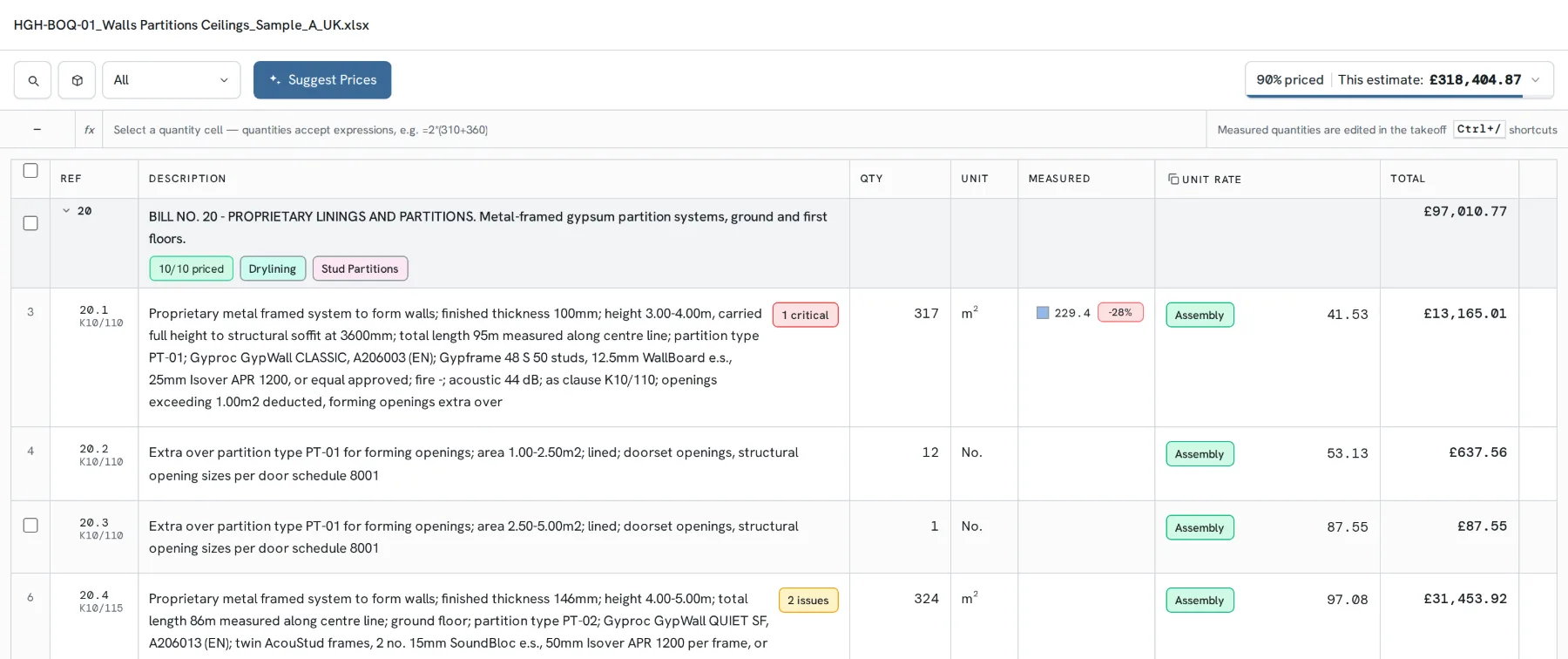The height and width of the screenshot is (659, 1568).
Task: Tick the checkbox for Bill No. 20 row
Action: (30, 223)
